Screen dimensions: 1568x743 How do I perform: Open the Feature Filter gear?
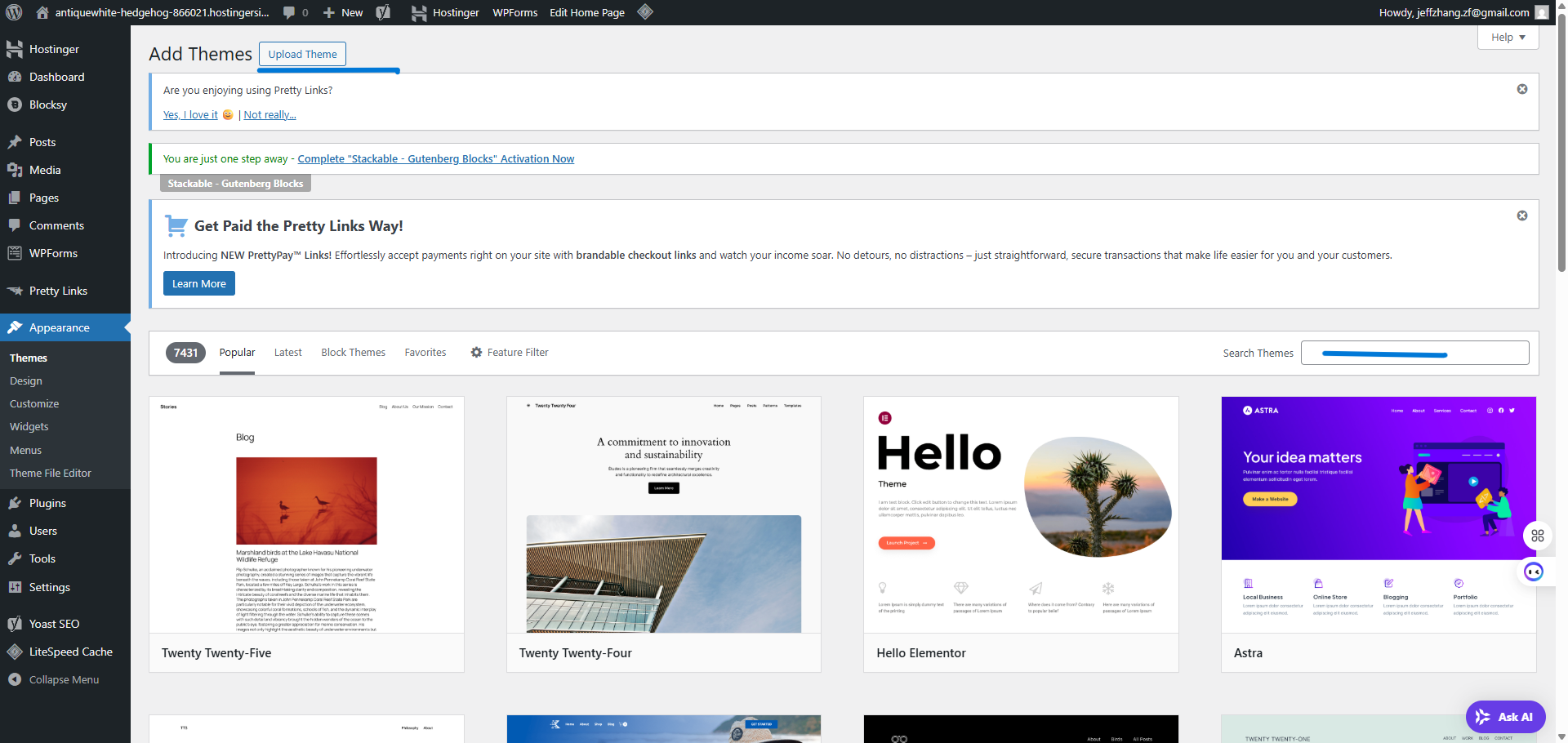pyautogui.click(x=509, y=353)
